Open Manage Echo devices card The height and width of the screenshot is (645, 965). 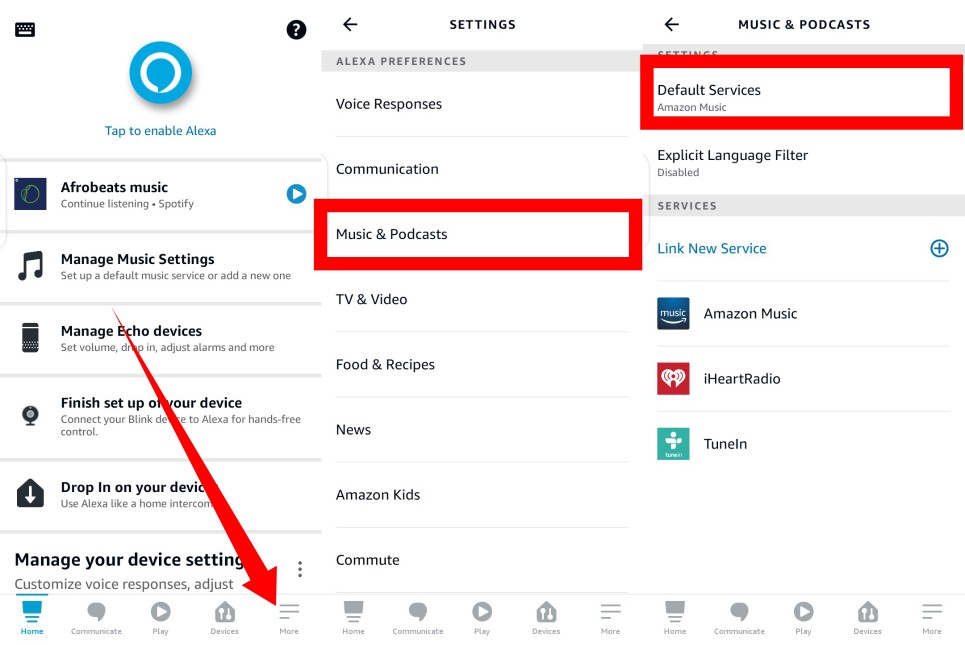click(161, 339)
